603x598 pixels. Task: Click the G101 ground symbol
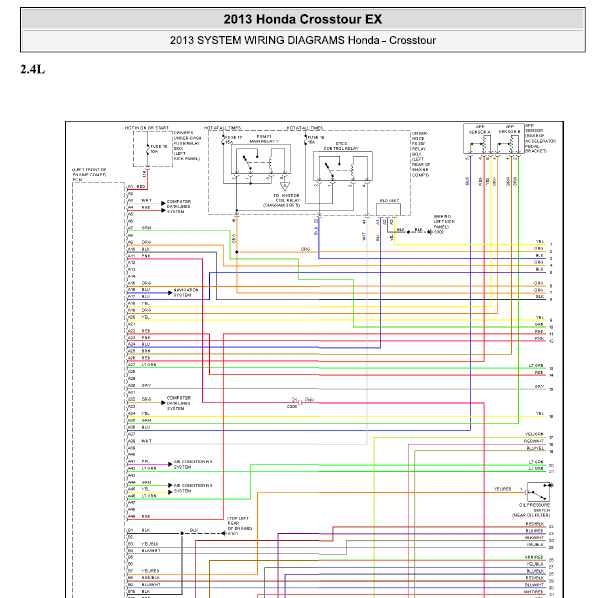223,533
